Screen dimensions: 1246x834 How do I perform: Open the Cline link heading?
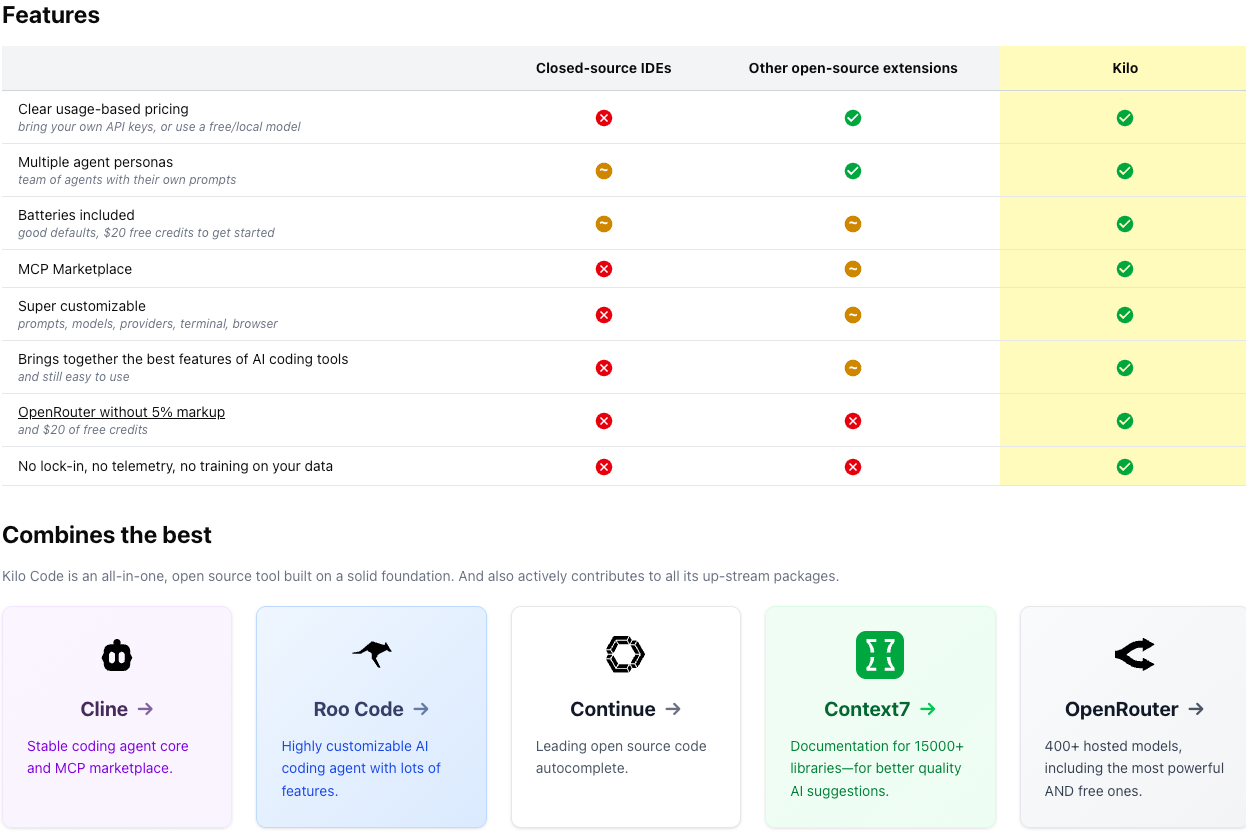coord(117,709)
